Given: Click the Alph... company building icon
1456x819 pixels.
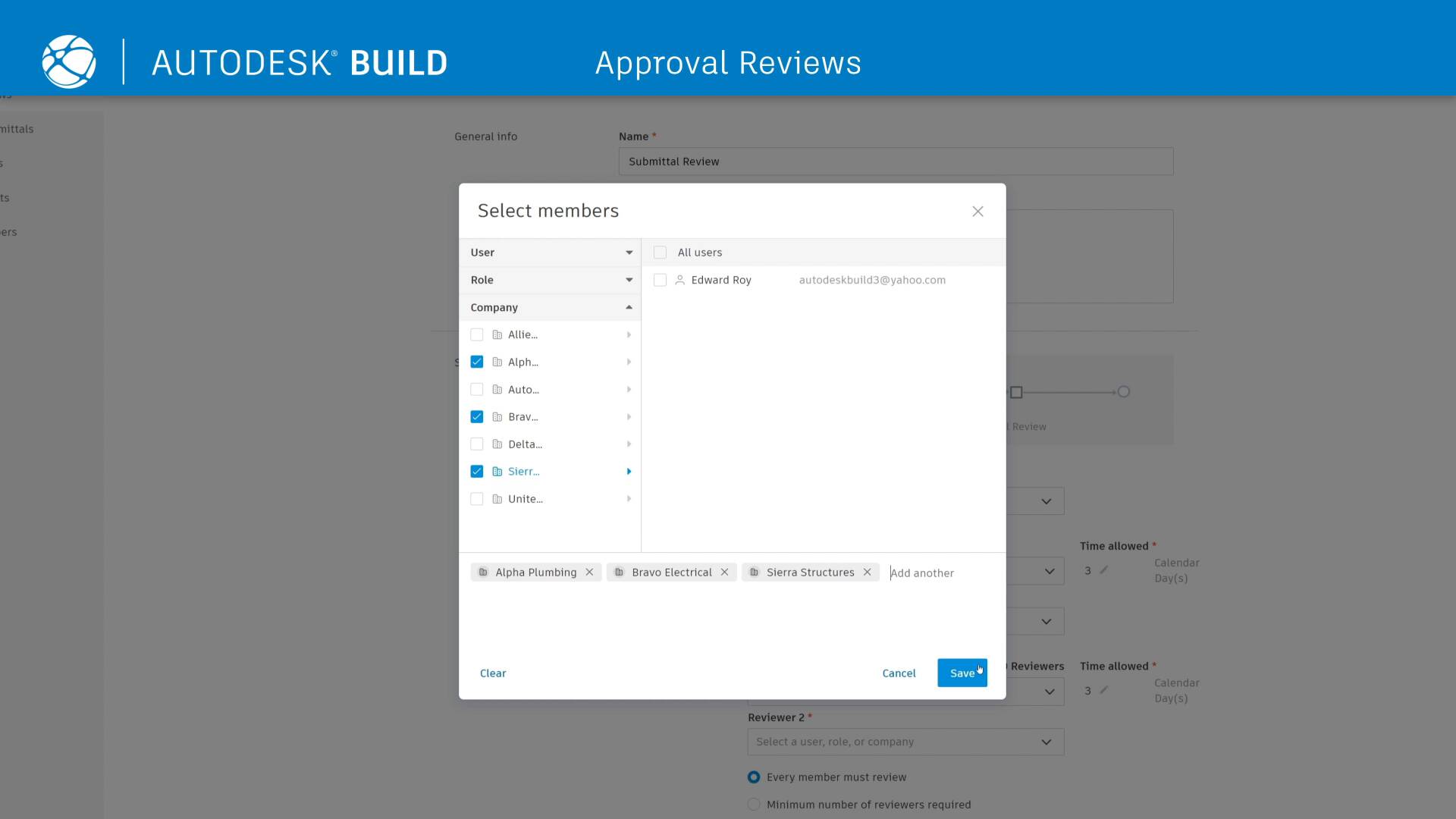Looking at the screenshot, I should coord(497,362).
